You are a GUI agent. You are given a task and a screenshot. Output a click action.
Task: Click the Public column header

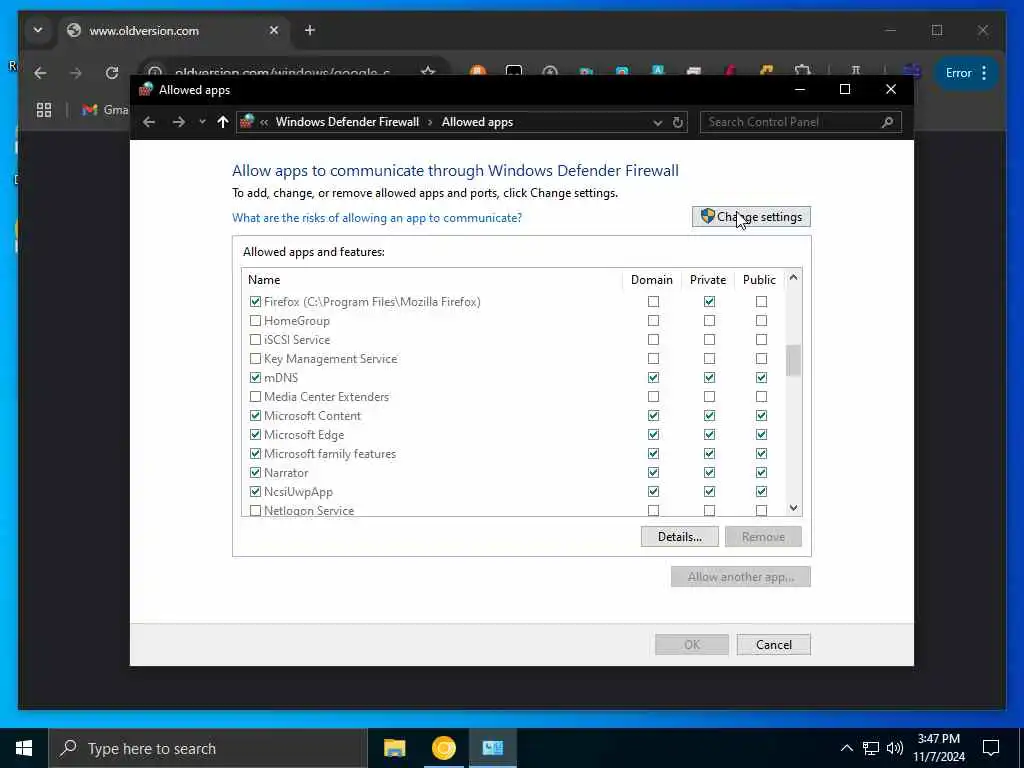(760, 280)
